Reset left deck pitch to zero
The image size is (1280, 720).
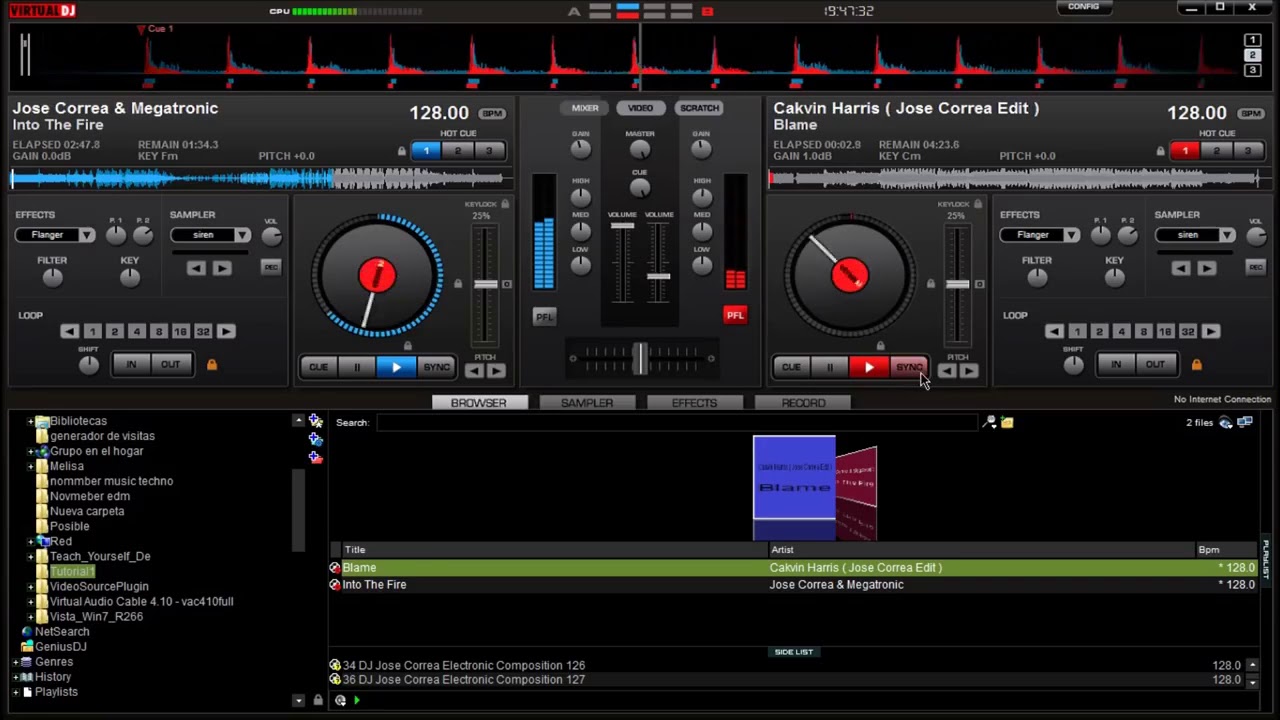point(507,285)
